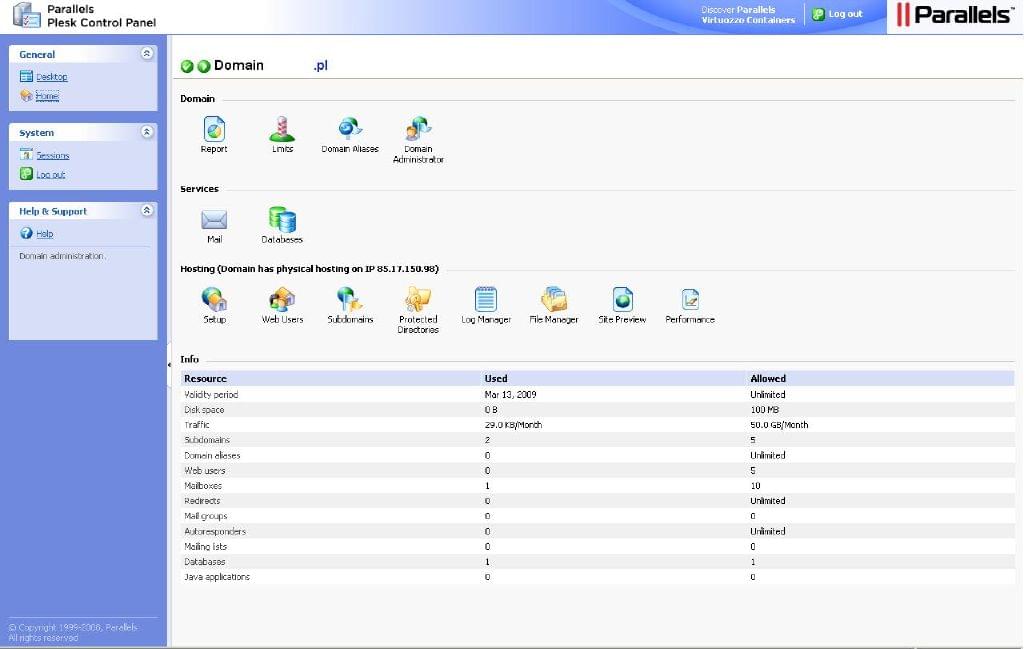Select the Autoresponders row label
The height and width of the screenshot is (649, 1024).
click(x=215, y=531)
